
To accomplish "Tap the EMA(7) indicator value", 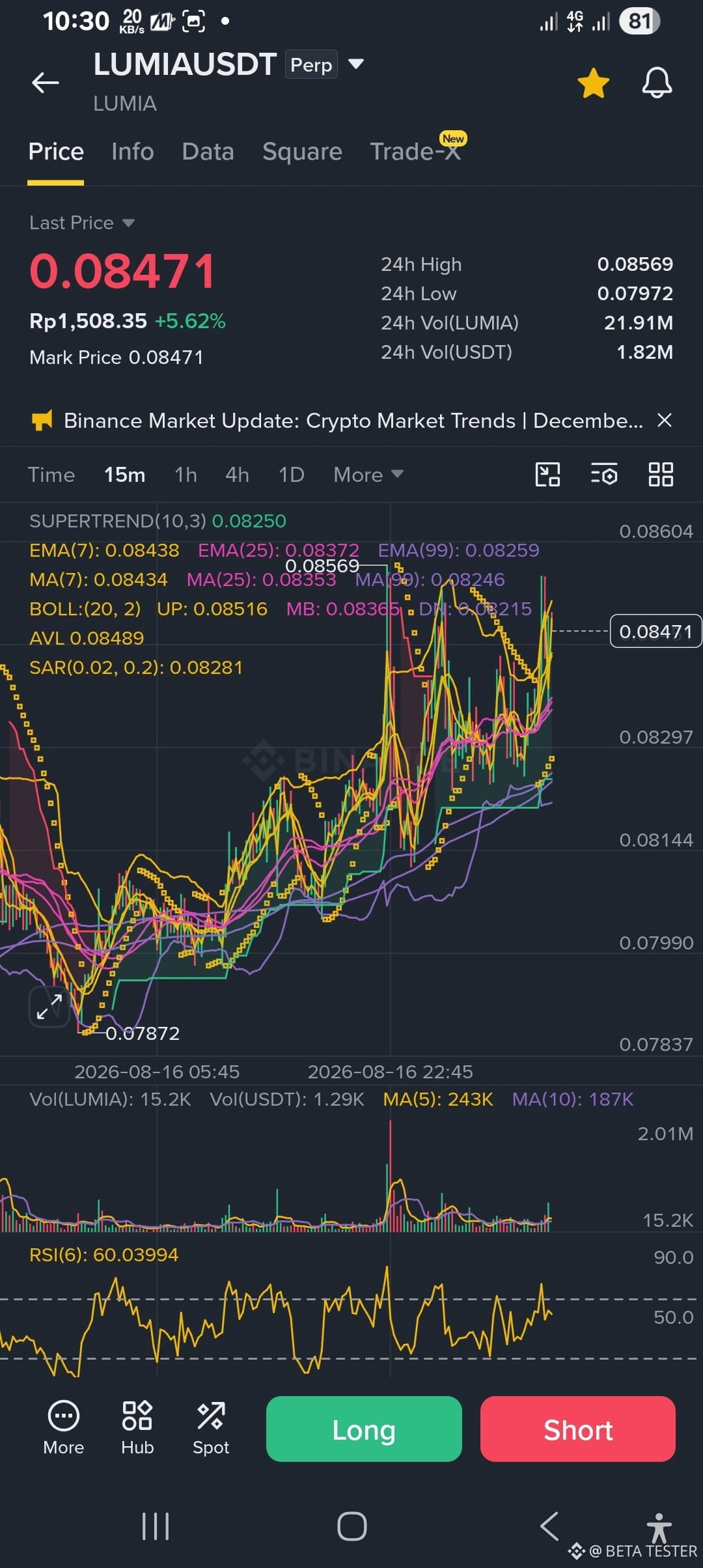I will coord(104,550).
